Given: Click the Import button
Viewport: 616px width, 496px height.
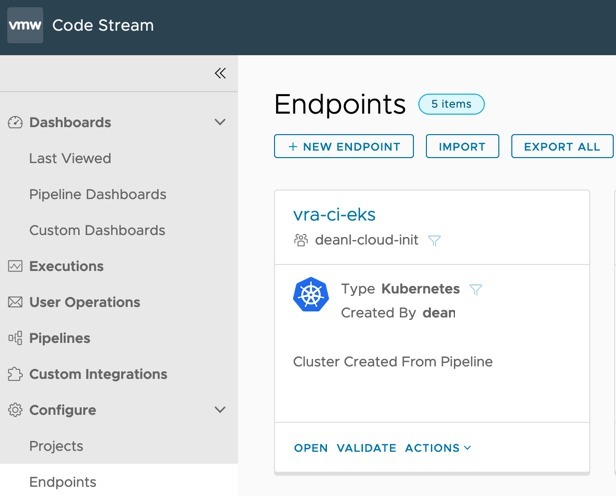Looking at the screenshot, I should coord(462,146).
